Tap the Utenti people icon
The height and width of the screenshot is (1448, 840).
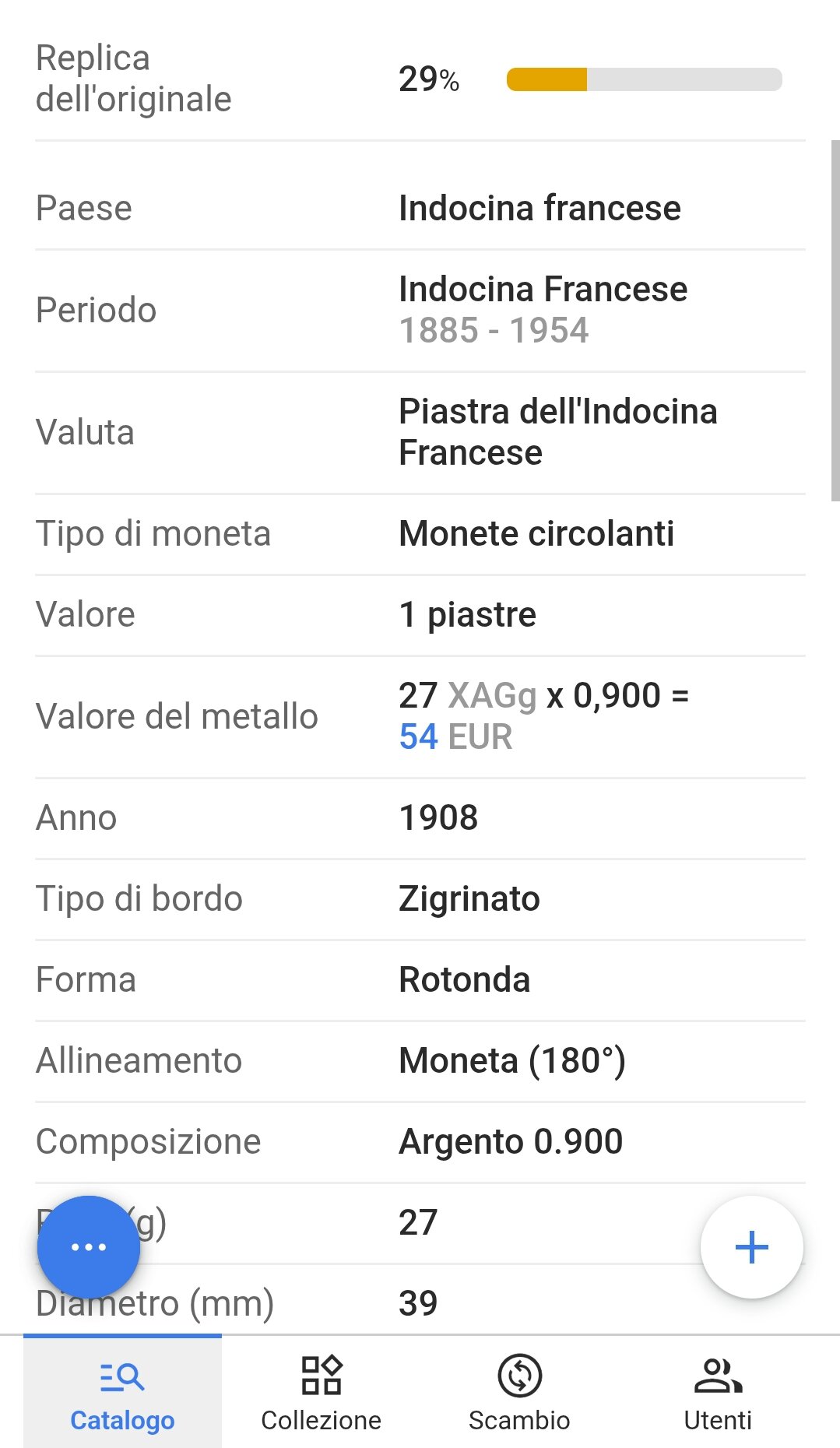[x=718, y=1376]
